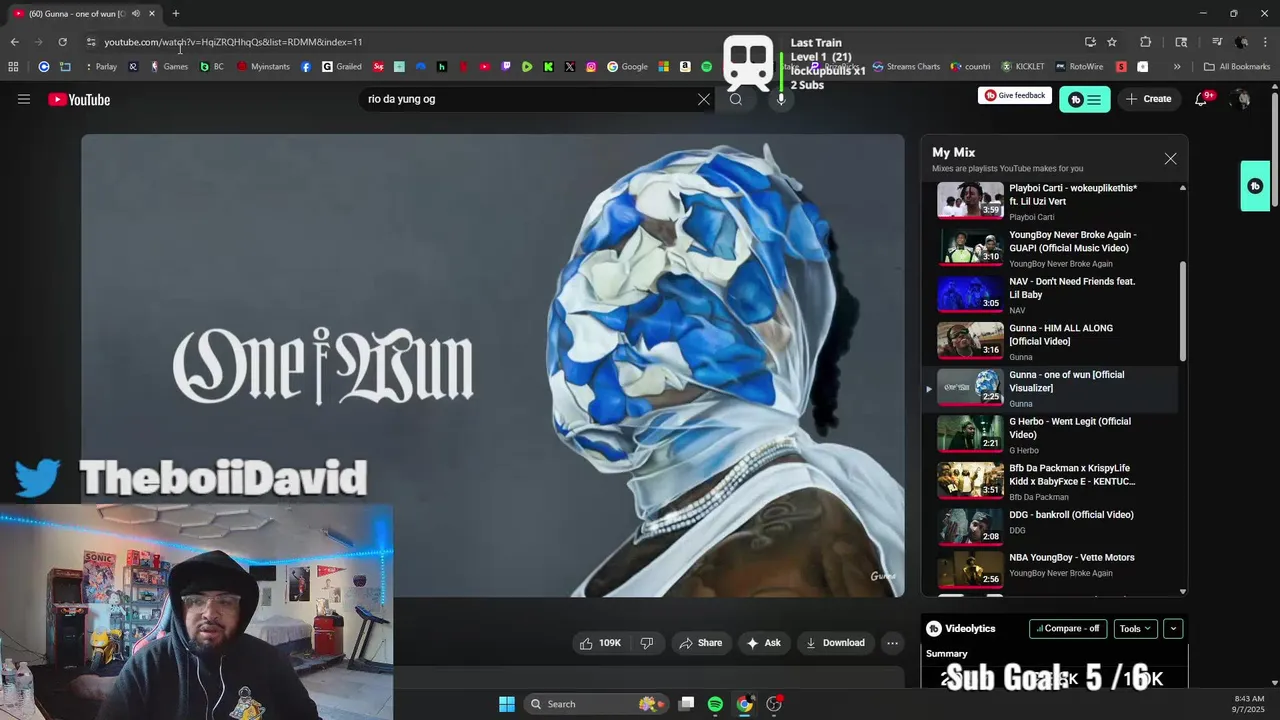Open a new Chrome tab
1280x720 pixels.
pyautogui.click(x=176, y=13)
